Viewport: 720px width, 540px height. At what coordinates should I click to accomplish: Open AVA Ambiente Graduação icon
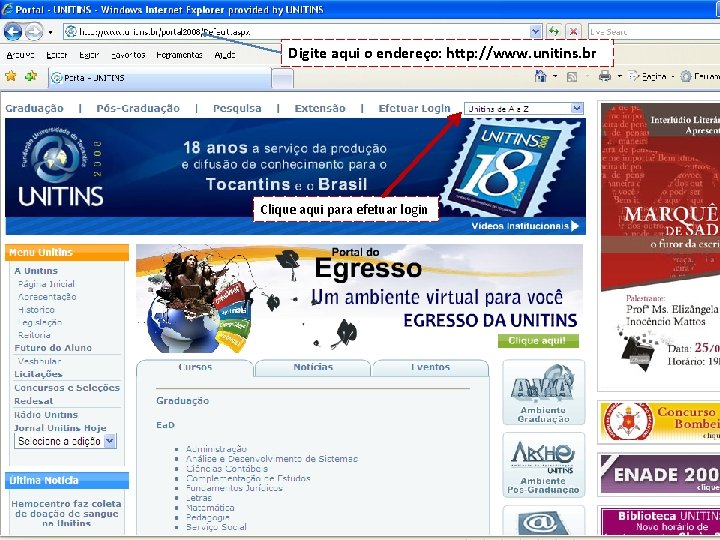544,393
